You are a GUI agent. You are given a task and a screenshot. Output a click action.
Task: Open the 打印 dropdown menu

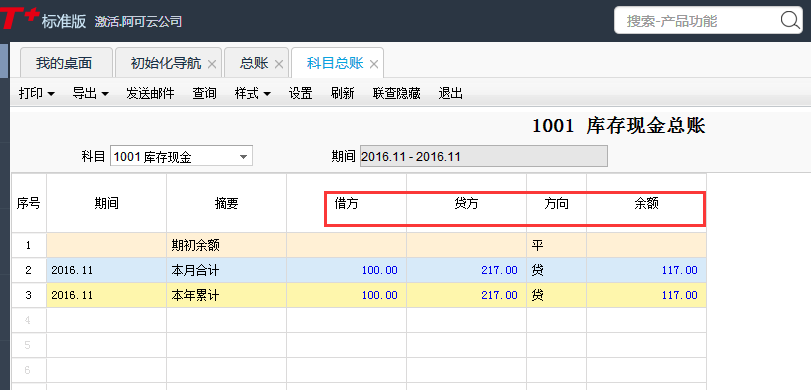click(x=37, y=94)
